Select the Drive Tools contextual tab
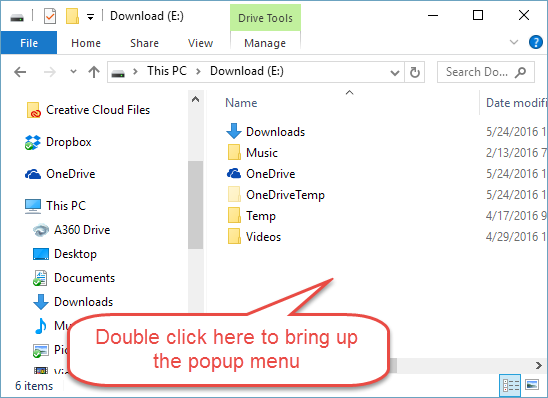Image resolution: width=548 pixels, height=398 pixels. click(265, 18)
